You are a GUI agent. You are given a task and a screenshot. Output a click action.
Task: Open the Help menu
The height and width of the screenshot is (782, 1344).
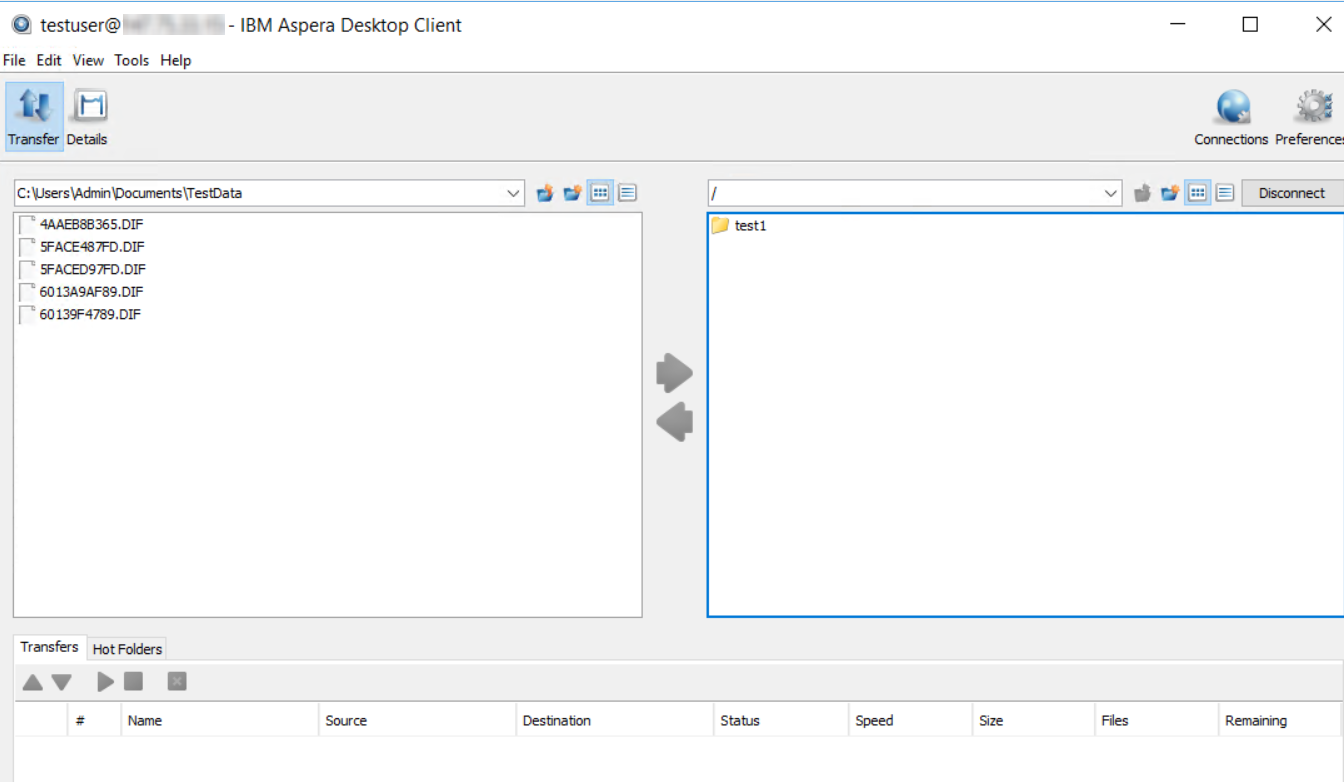[x=175, y=60]
